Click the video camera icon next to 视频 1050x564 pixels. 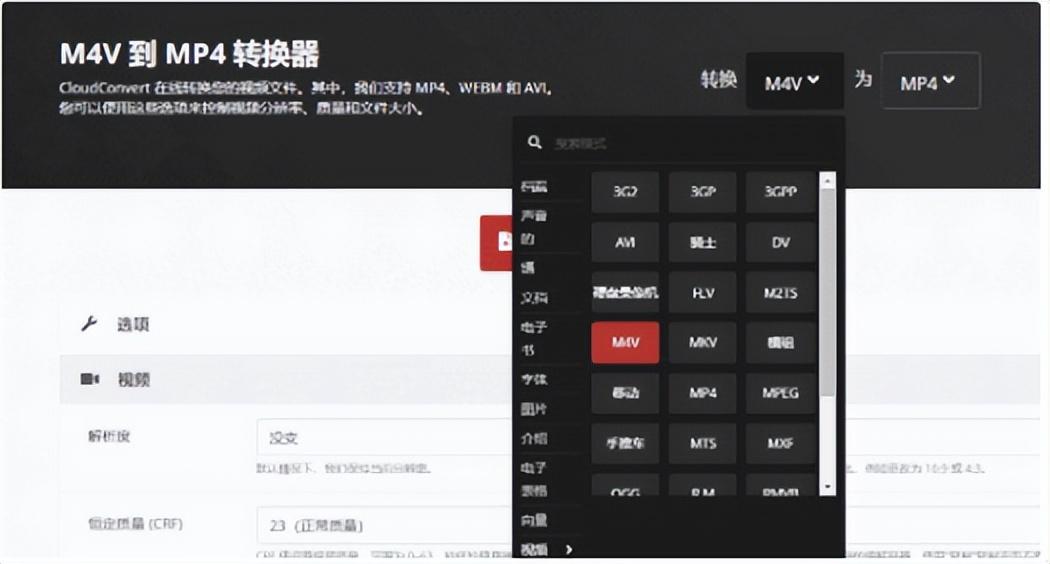90,379
